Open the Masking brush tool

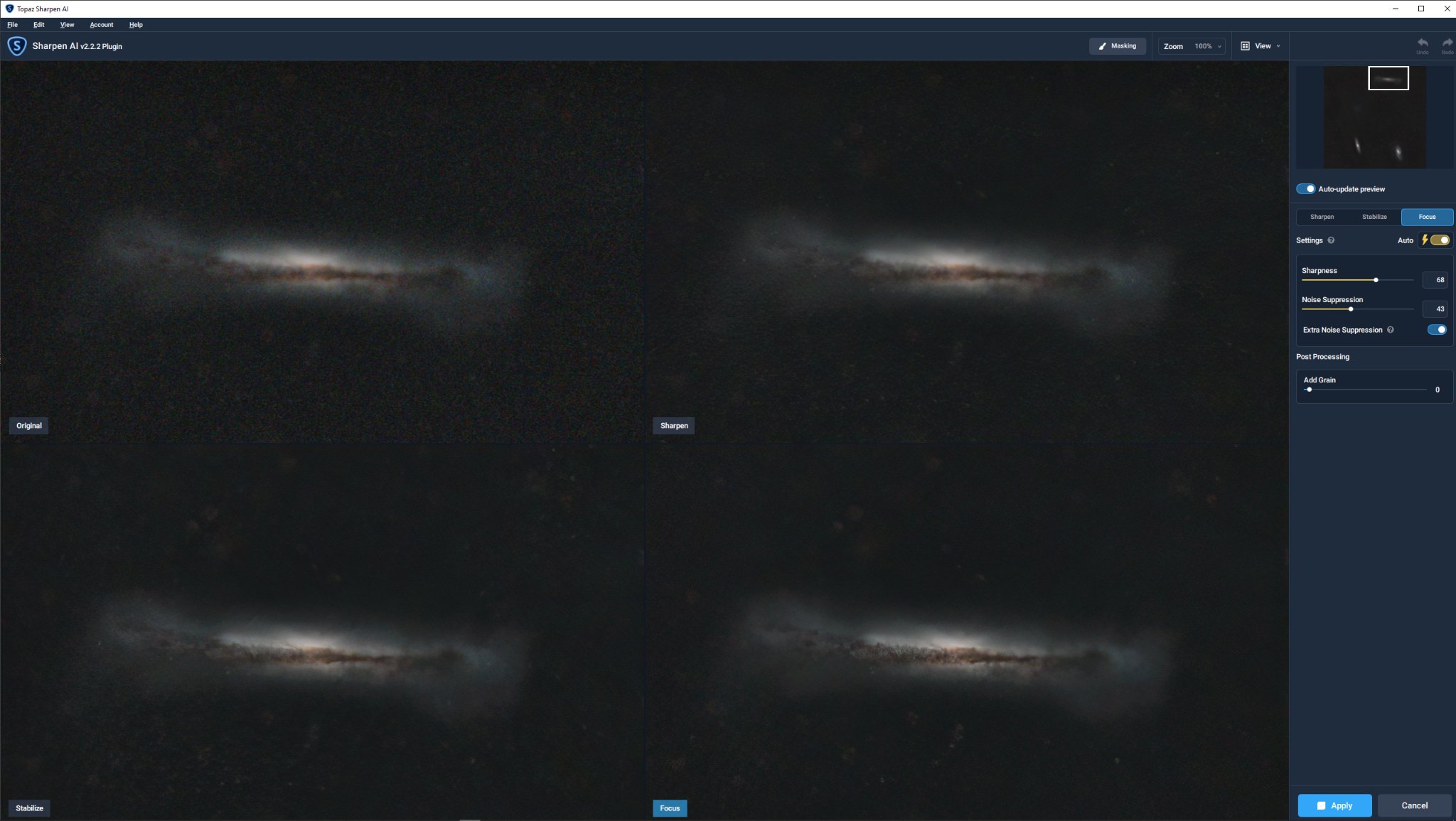(1118, 46)
